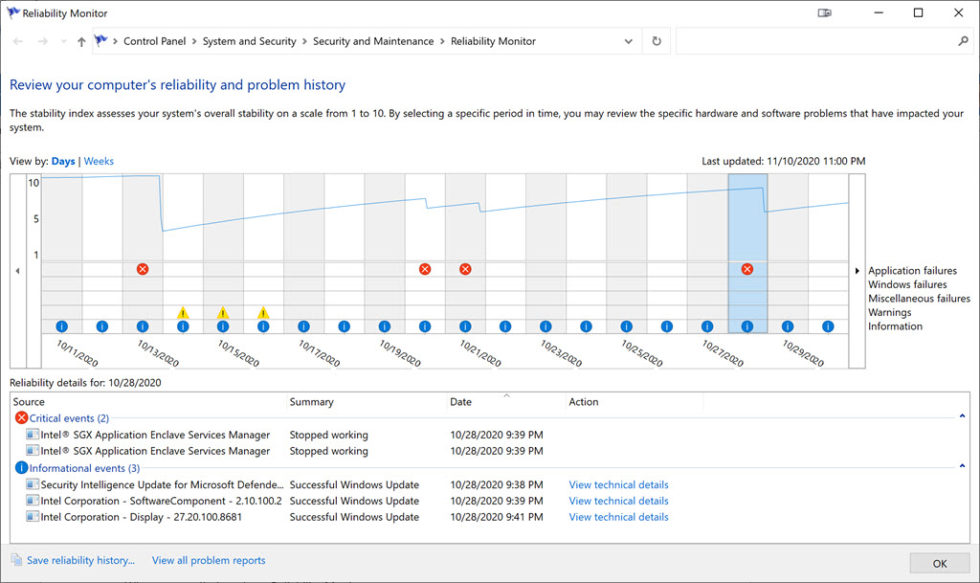Click the red error icon in the highlighted 10/27/2020 column
This screenshot has height=583, width=980.
pos(746,268)
